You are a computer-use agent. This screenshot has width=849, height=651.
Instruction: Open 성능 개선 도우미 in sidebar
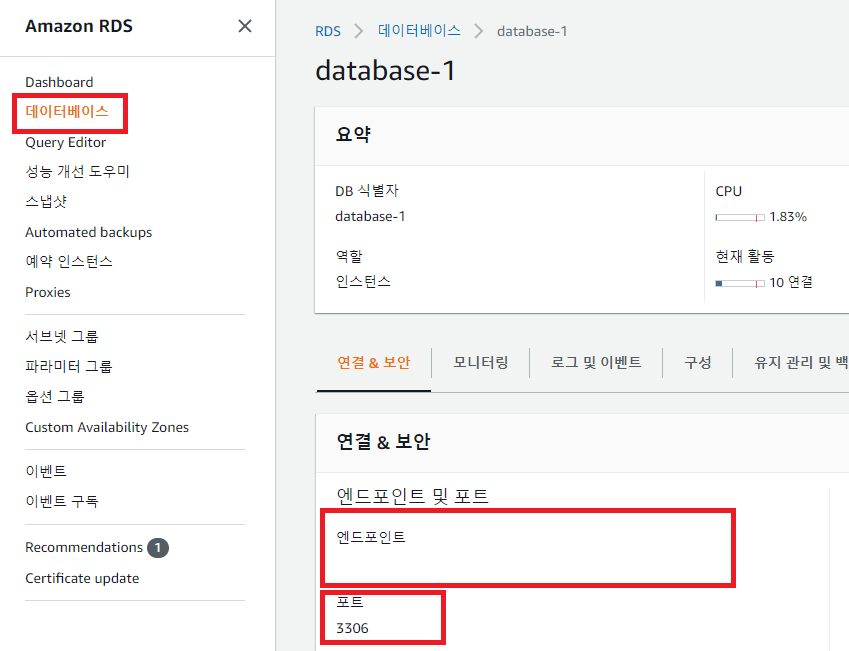tap(77, 172)
